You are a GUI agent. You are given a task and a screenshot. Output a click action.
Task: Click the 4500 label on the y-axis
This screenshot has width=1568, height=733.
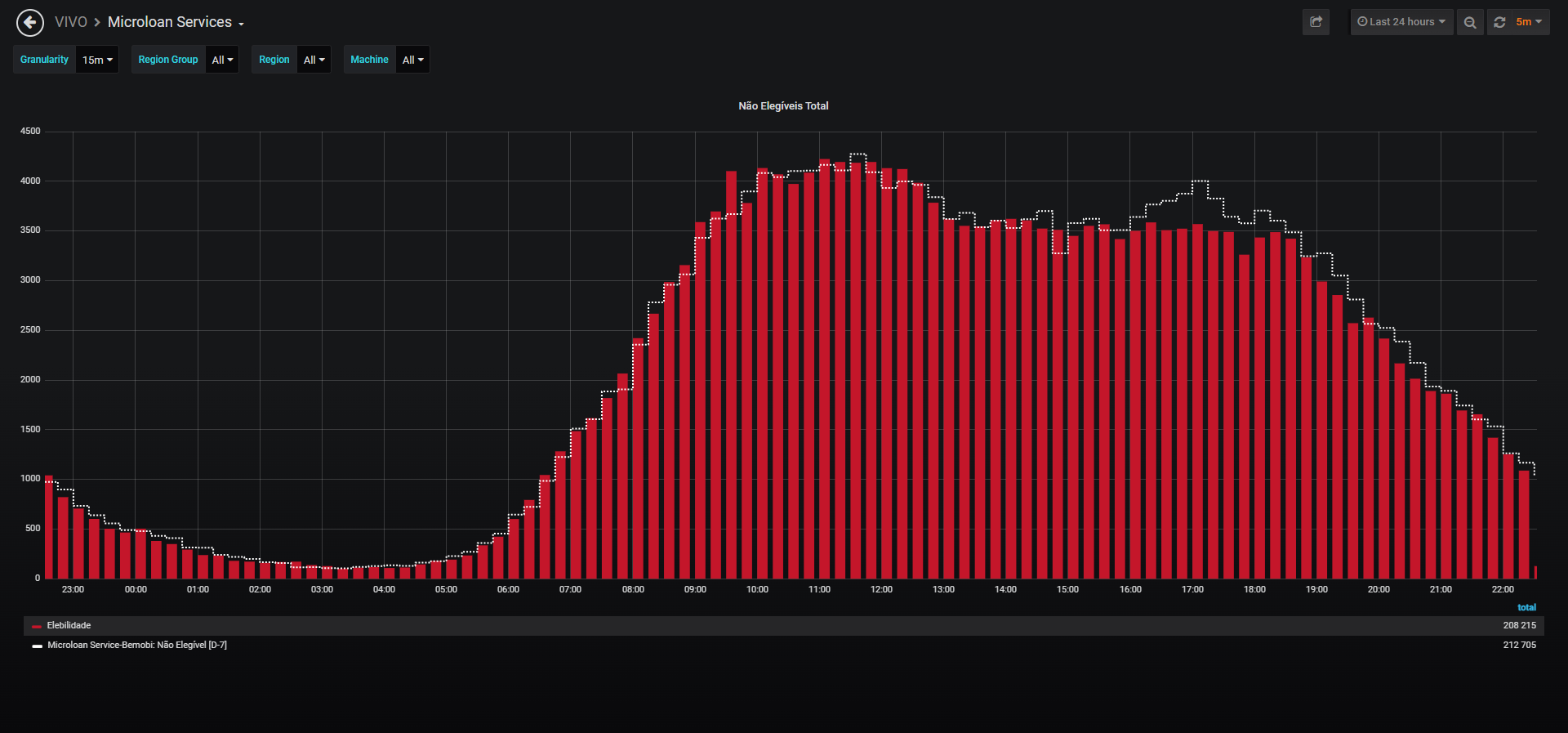(x=30, y=131)
